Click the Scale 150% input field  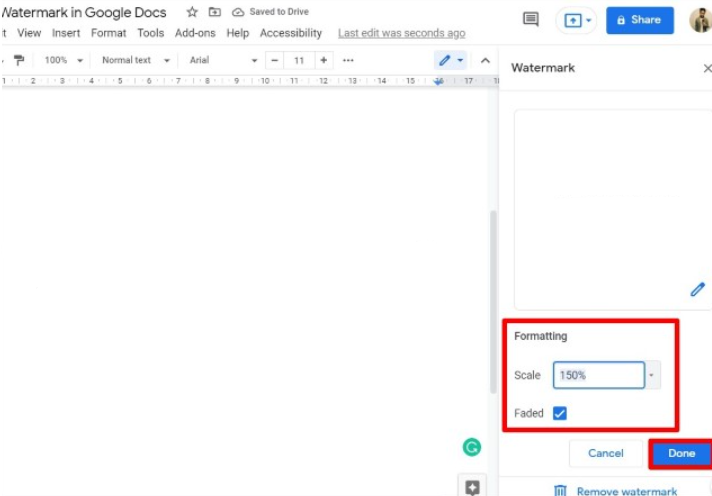[x=598, y=375]
